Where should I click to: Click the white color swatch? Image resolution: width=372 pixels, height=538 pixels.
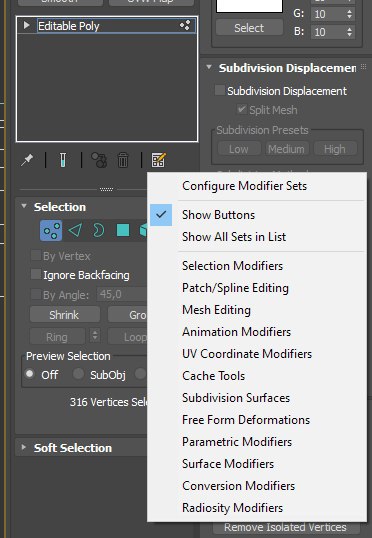pos(249,6)
